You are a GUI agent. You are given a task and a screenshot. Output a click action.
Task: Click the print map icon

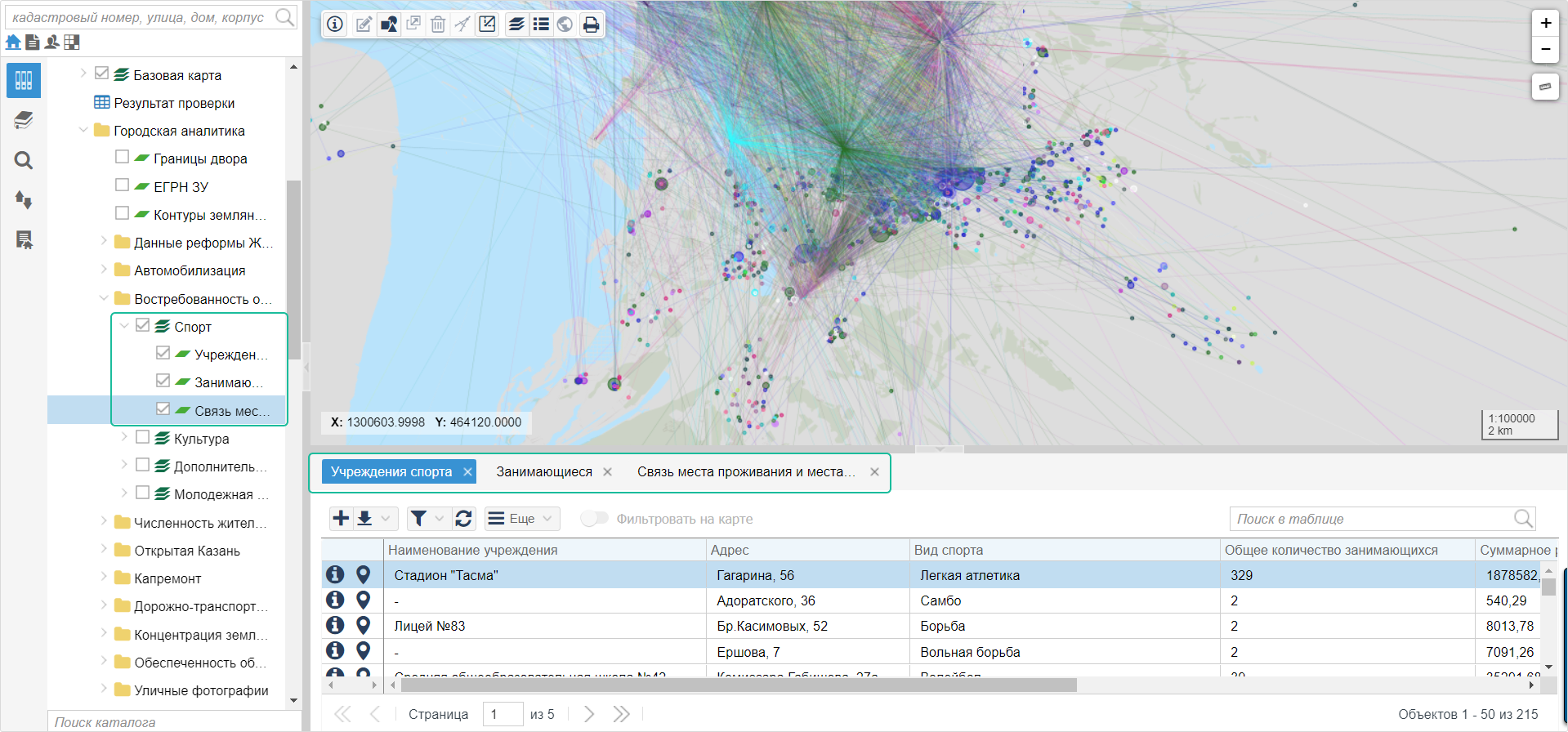[x=591, y=24]
